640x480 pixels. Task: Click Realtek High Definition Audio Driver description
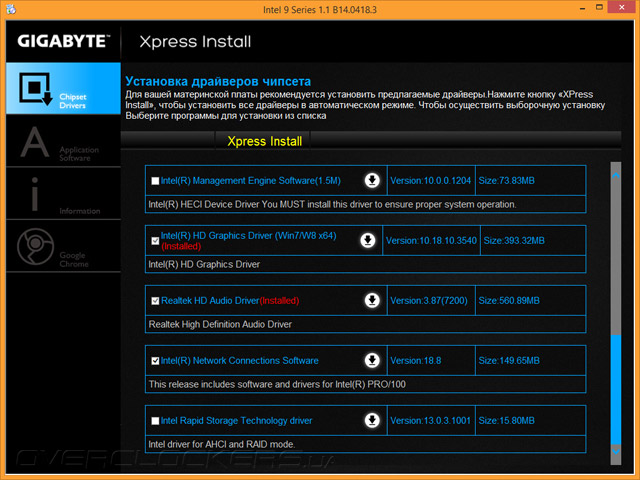coord(220,324)
